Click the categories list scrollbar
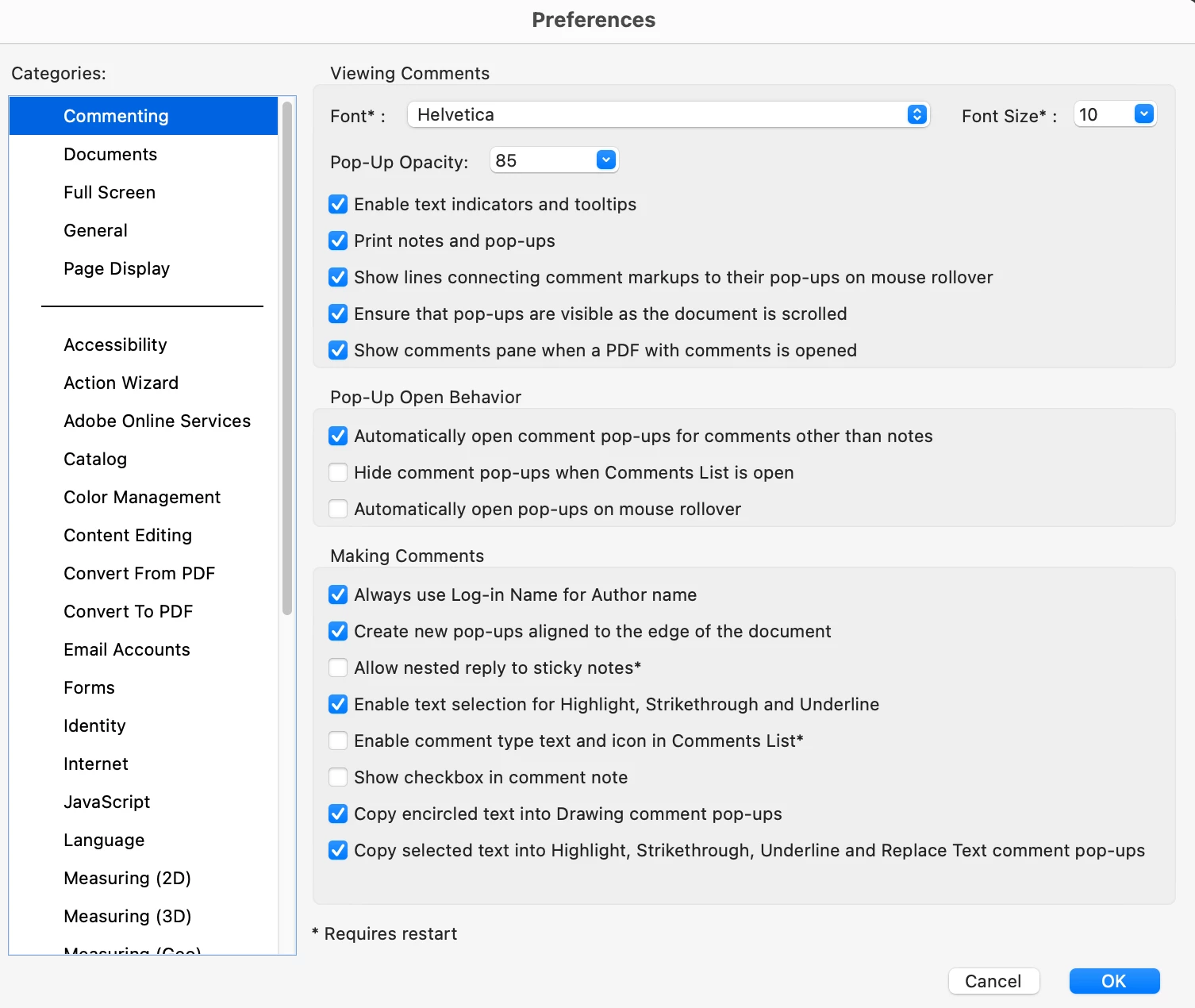The height and width of the screenshot is (1008, 1195). click(287, 357)
